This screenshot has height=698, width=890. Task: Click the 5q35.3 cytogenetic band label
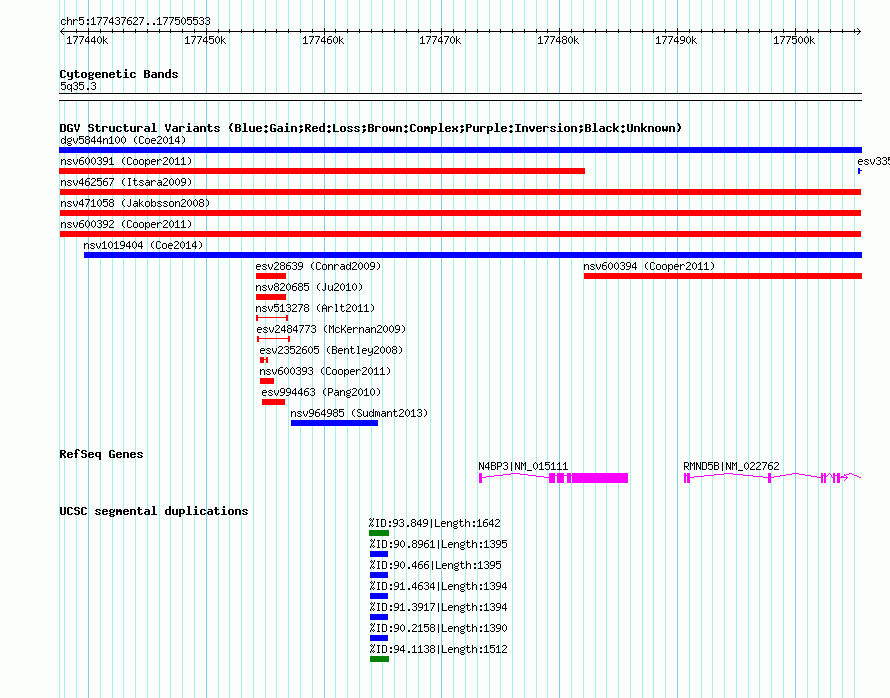click(x=78, y=87)
